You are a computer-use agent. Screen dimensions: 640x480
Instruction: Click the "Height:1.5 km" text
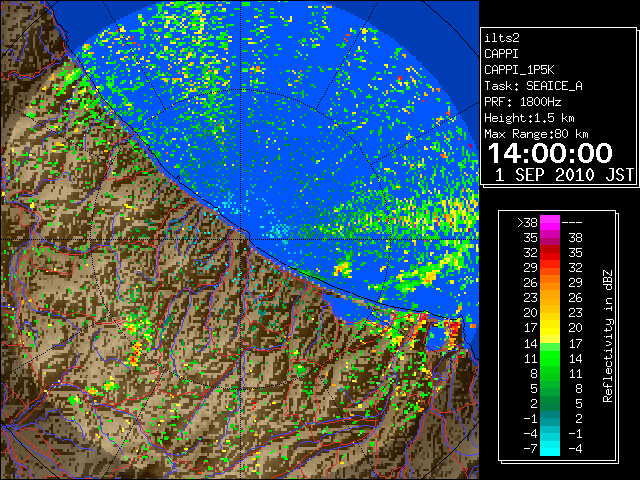[529, 118]
